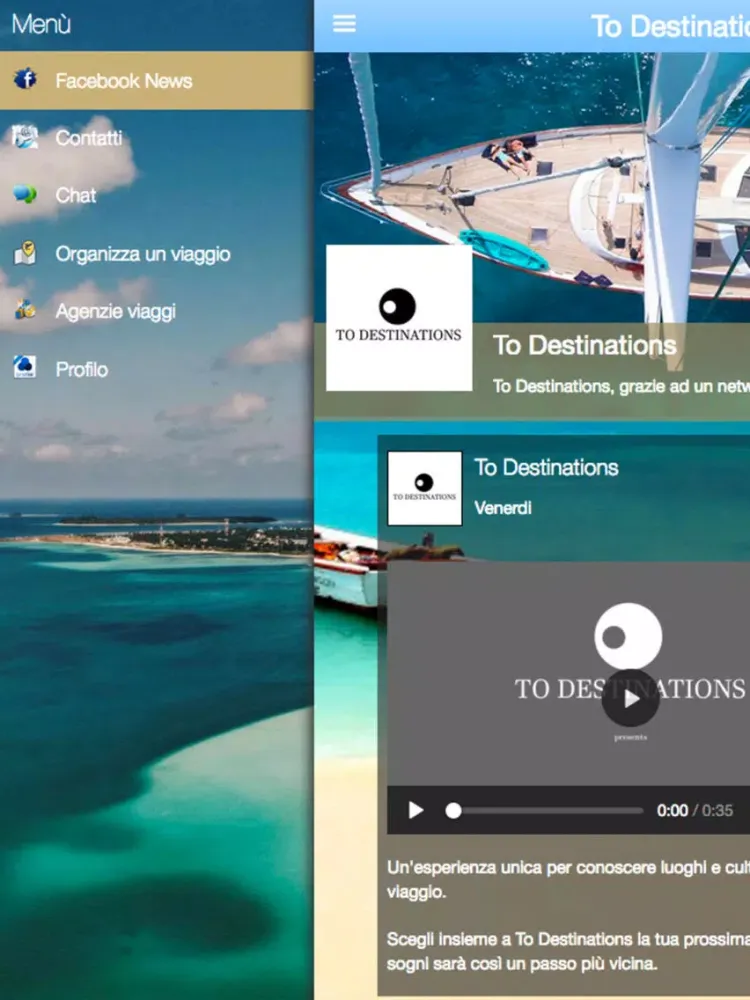
Task: Click the page description starting 'grazie ad un'
Action: (x=621, y=386)
